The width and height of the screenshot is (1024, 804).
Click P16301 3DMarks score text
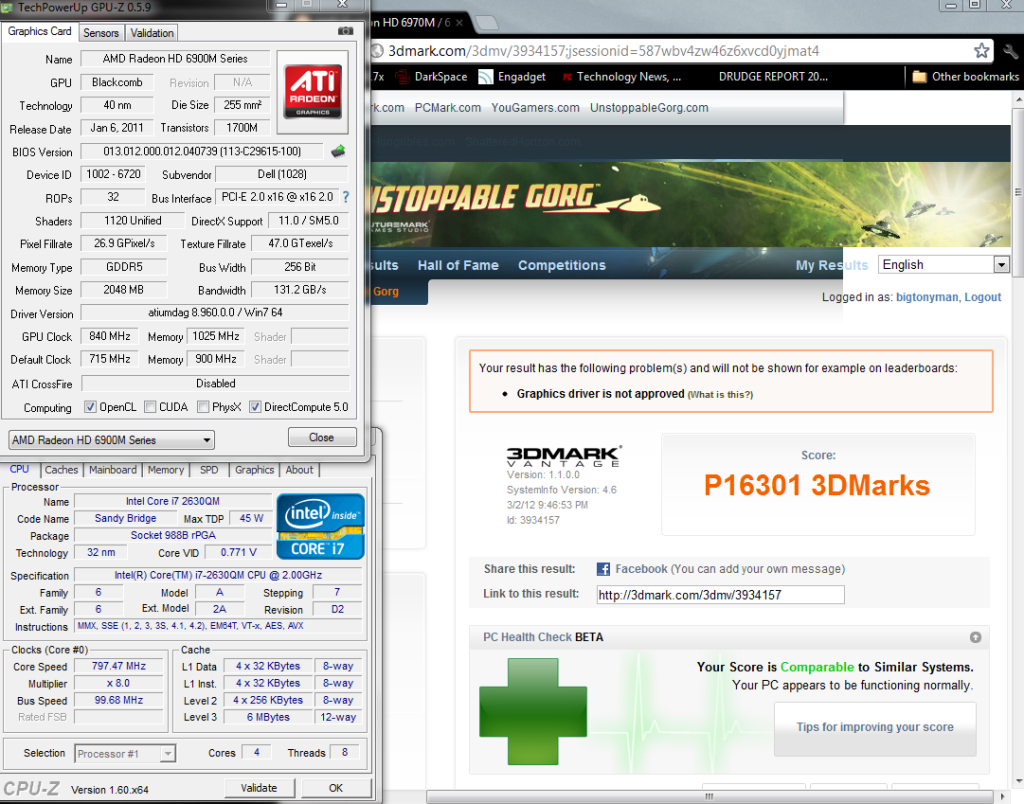(x=817, y=485)
